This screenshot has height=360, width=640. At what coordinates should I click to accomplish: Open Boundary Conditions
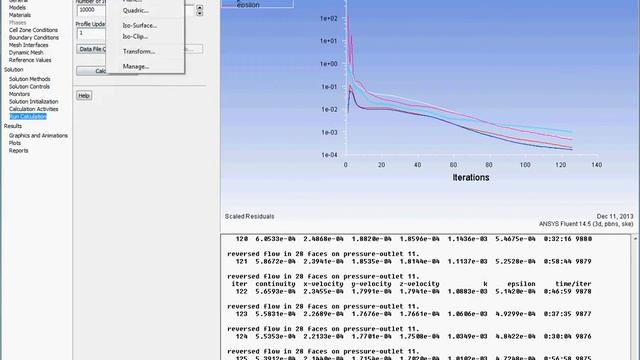click(x=33, y=38)
